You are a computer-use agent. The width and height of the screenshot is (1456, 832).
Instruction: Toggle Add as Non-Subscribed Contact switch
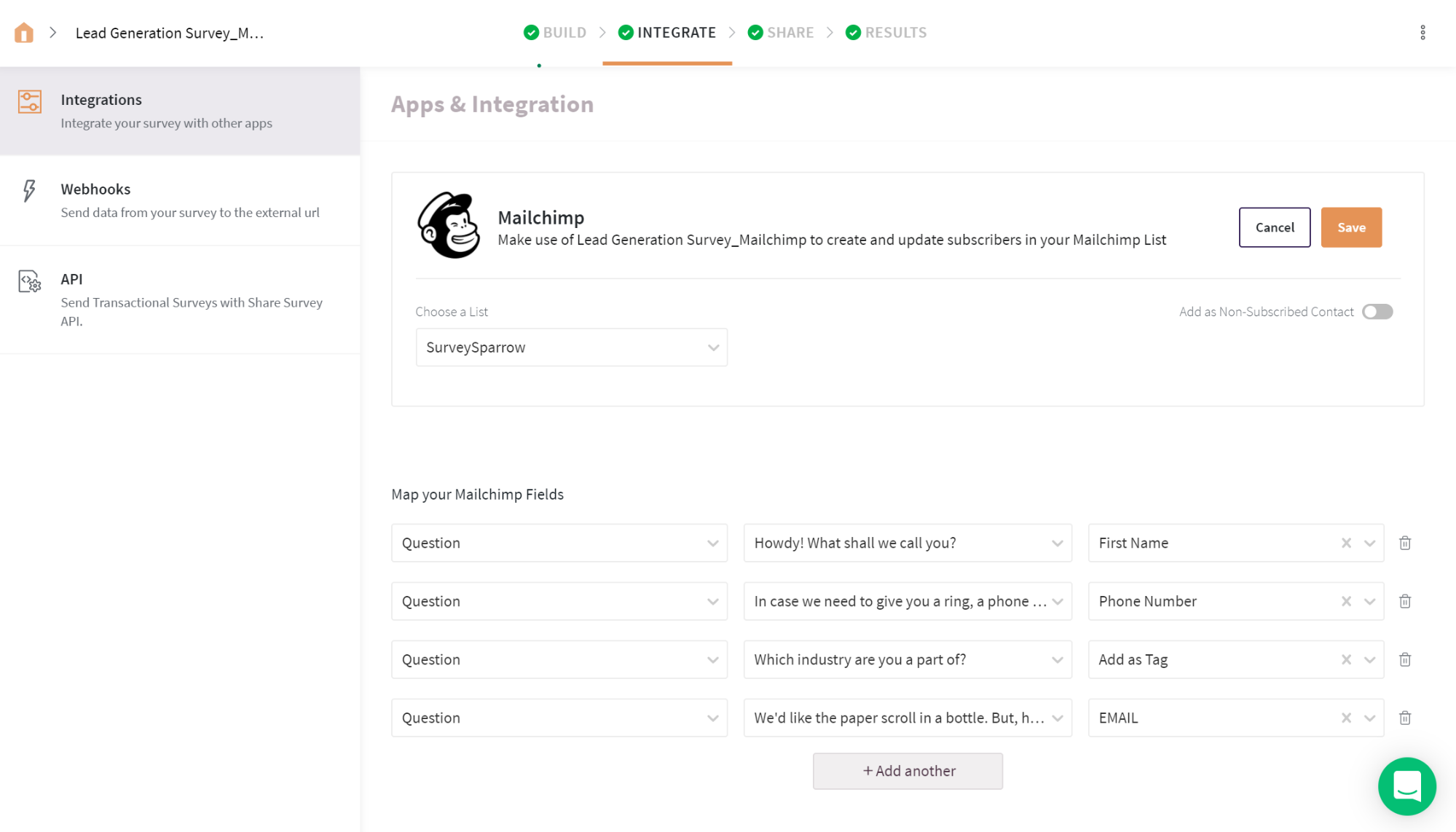pyautogui.click(x=1377, y=312)
